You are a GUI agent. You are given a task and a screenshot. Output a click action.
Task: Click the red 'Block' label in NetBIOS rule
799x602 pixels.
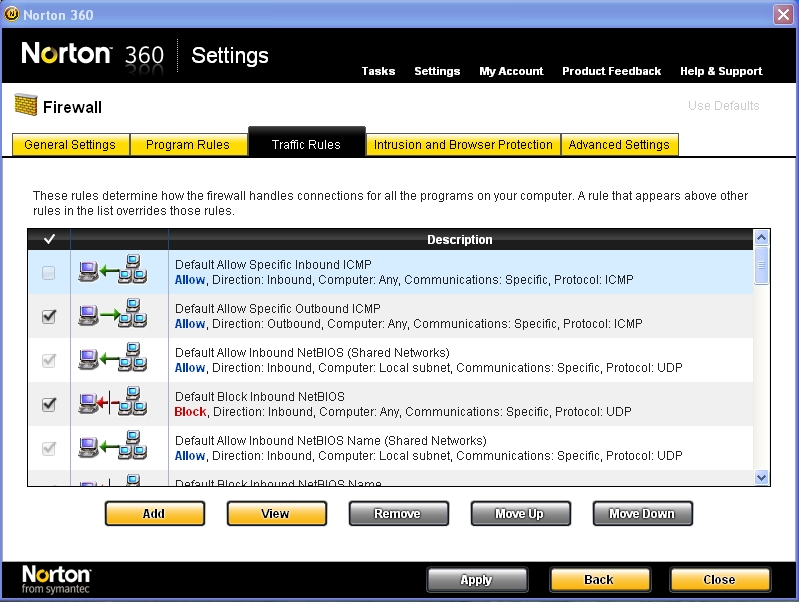click(190, 412)
